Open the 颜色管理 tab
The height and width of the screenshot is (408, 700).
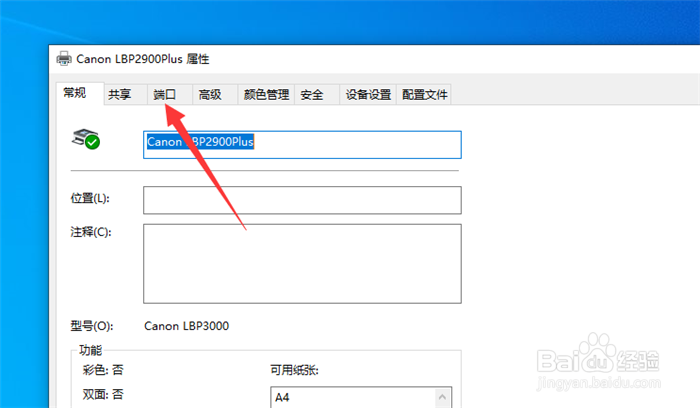tap(266, 95)
